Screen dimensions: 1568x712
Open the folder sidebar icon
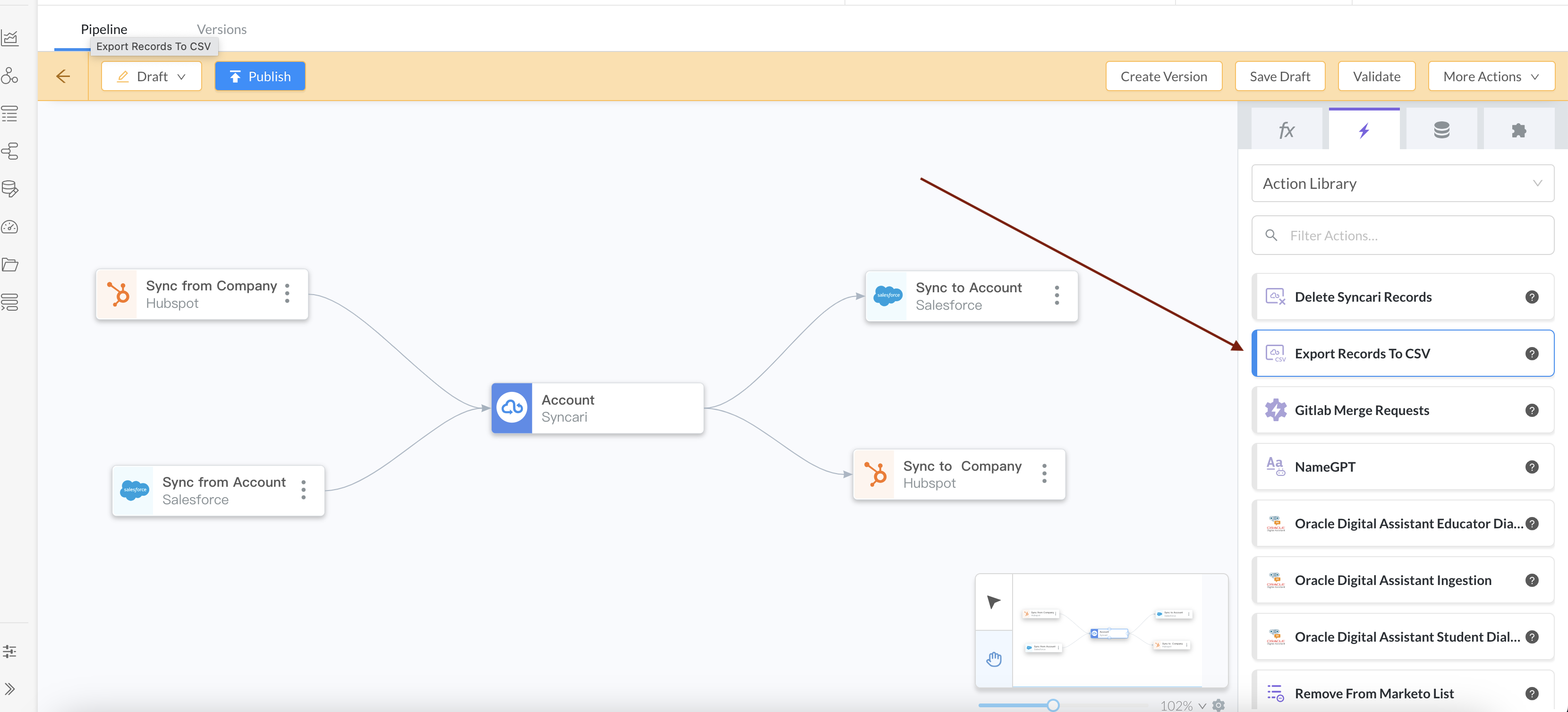click(x=10, y=264)
